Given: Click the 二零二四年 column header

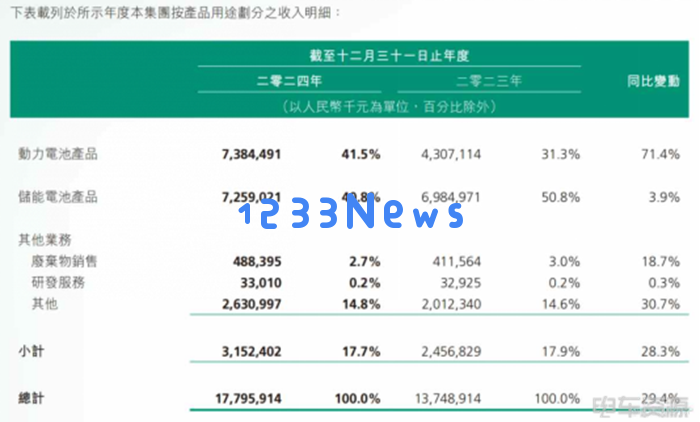Looking at the screenshot, I should click(289, 81).
